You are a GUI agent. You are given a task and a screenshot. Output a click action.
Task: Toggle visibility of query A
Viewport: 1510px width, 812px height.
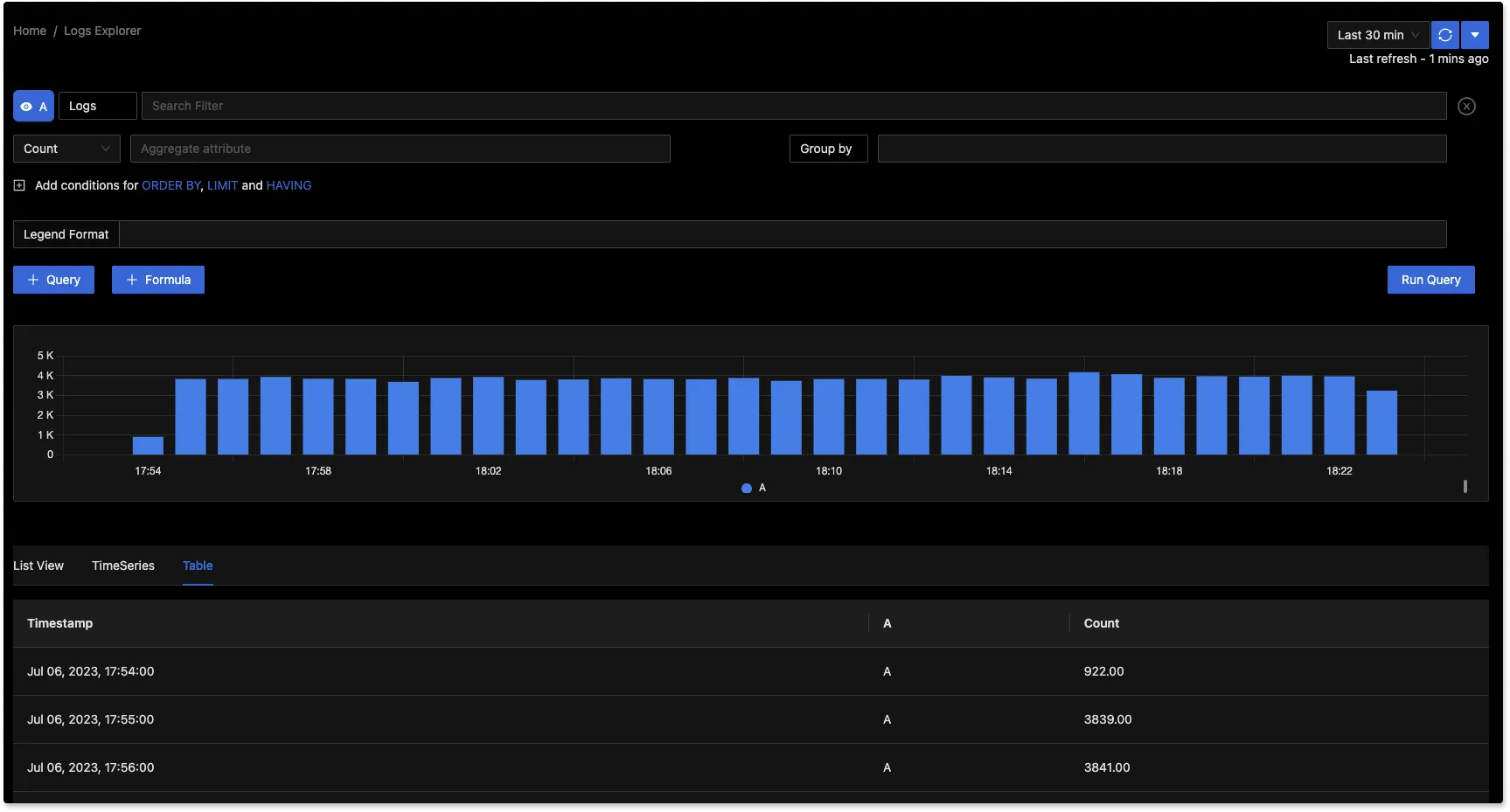pos(33,106)
